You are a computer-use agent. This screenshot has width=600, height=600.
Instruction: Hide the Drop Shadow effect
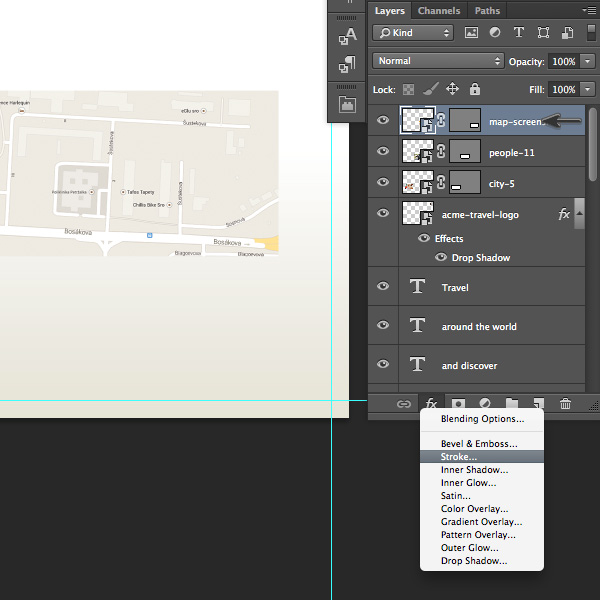pyautogui.click(x=441, y=257)
